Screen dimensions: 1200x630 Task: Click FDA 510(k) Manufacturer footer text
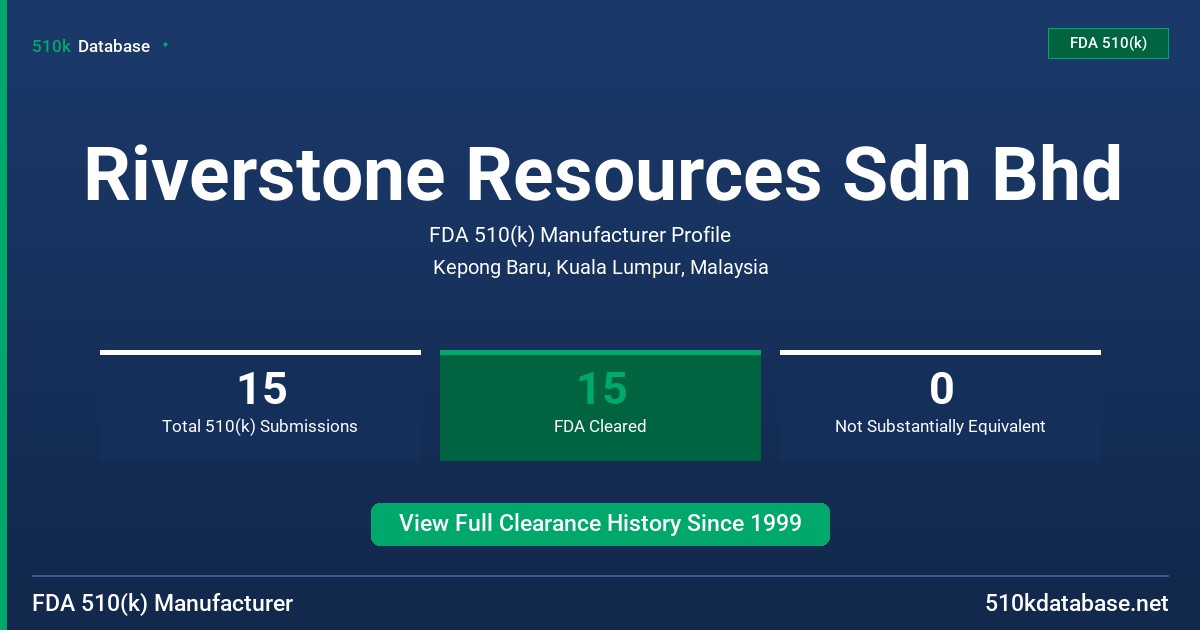click(x=163, y=603)
